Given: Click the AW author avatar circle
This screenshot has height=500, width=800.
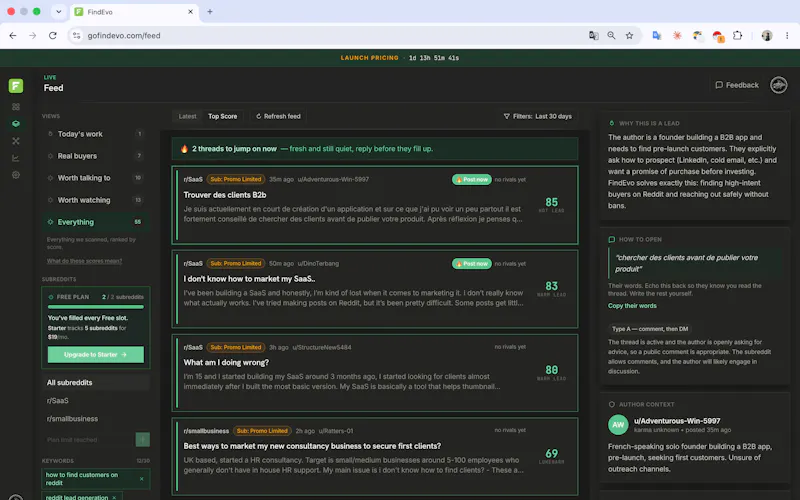Looking at the screenshot, I should pyautogui.click(x=618, y=425).
